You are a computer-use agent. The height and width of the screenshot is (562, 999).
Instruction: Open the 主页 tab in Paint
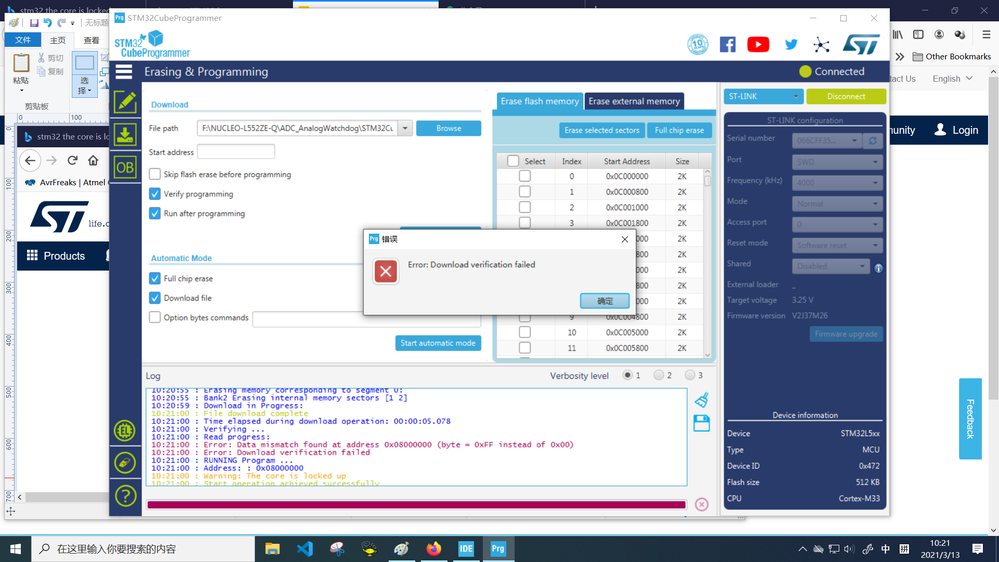58,40
